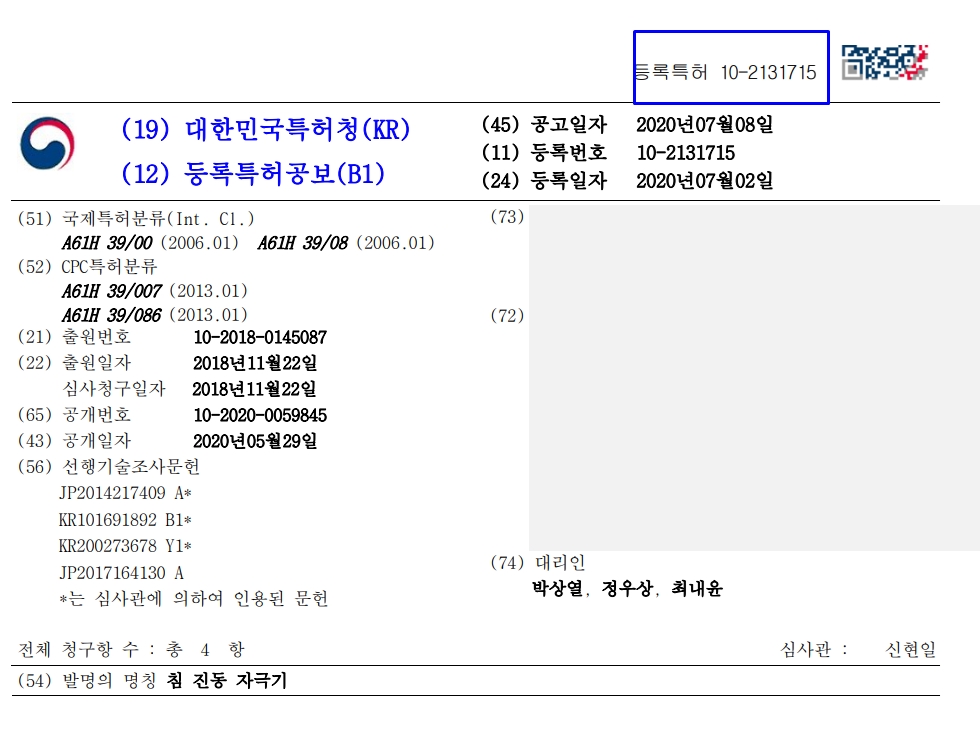Click the '(52) CPC특허분류' label
Viewport: 980px width, 730px height.
coord(88,267)
